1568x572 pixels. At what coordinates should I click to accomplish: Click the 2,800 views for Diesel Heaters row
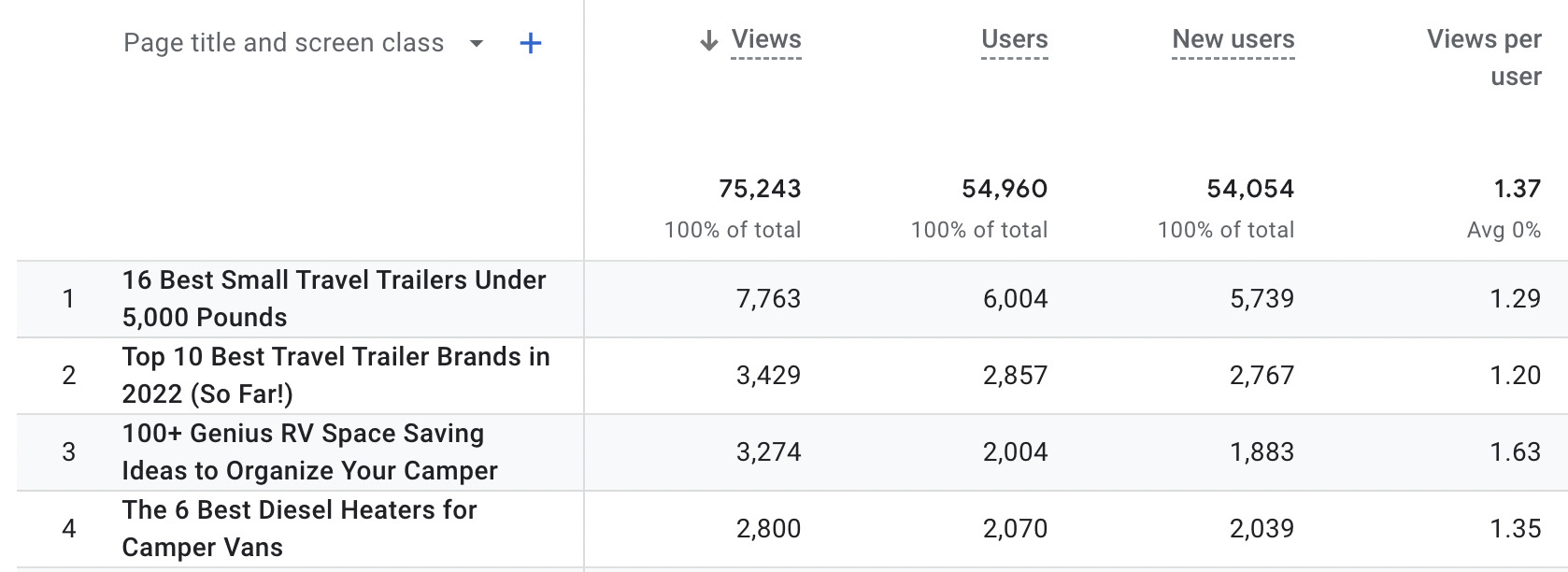tap(769, 528)
